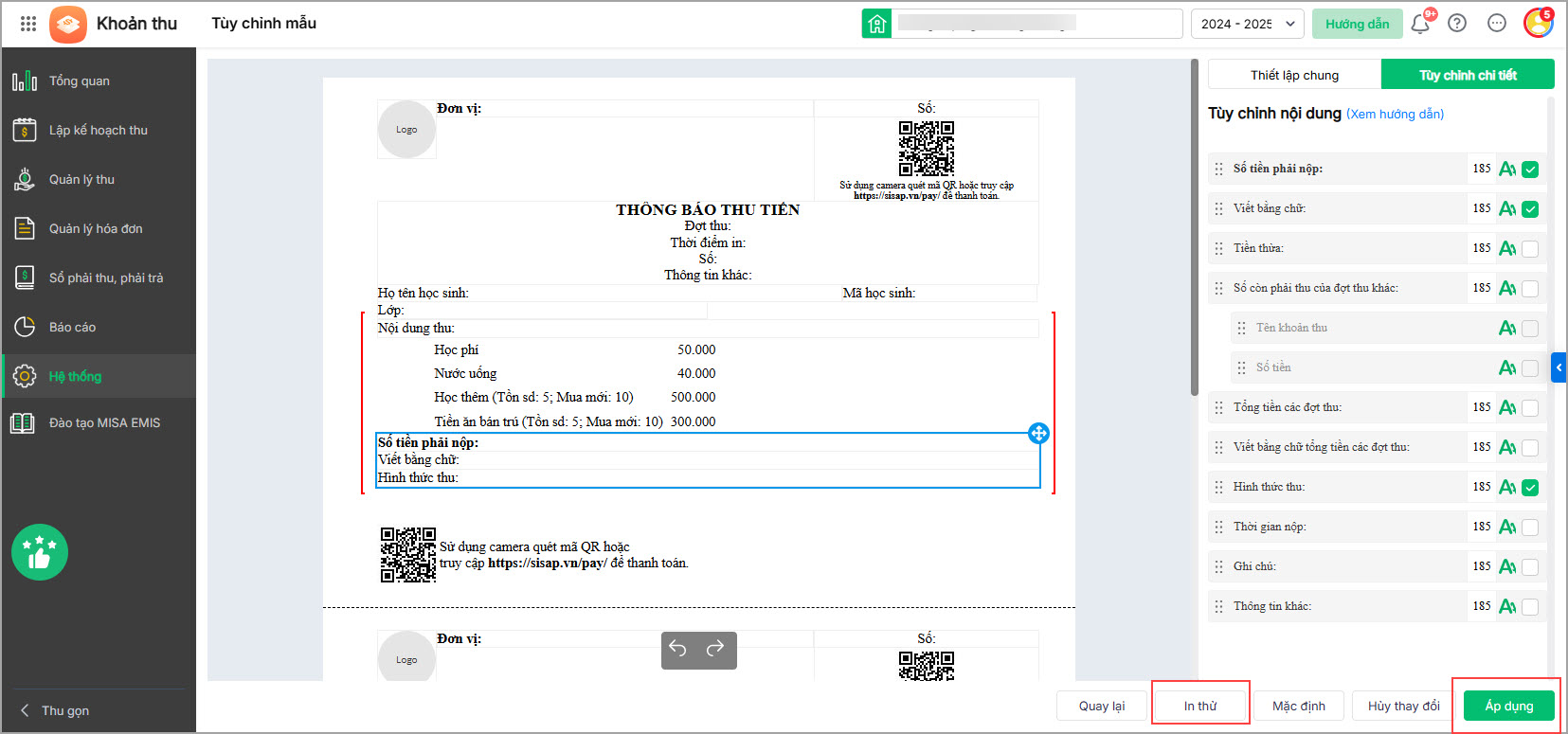
Task: Click the green home icon in header
Action: point(877,24)
